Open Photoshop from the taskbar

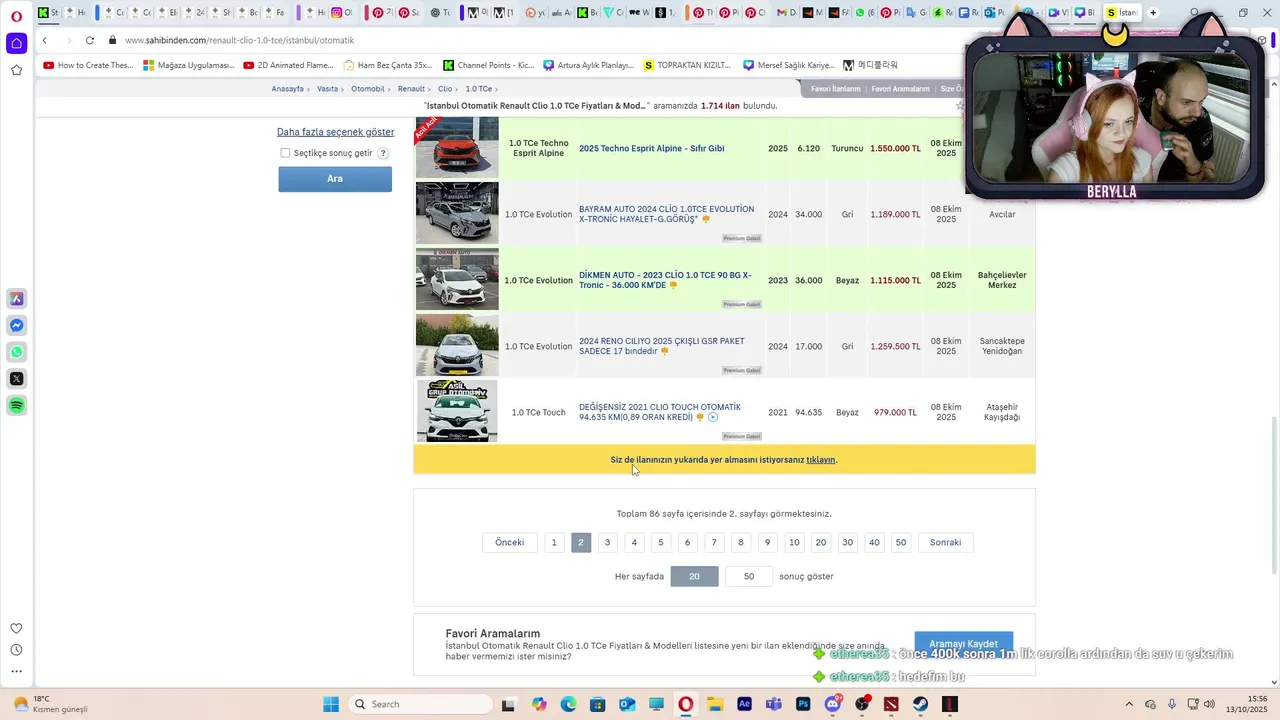point(803,704)
